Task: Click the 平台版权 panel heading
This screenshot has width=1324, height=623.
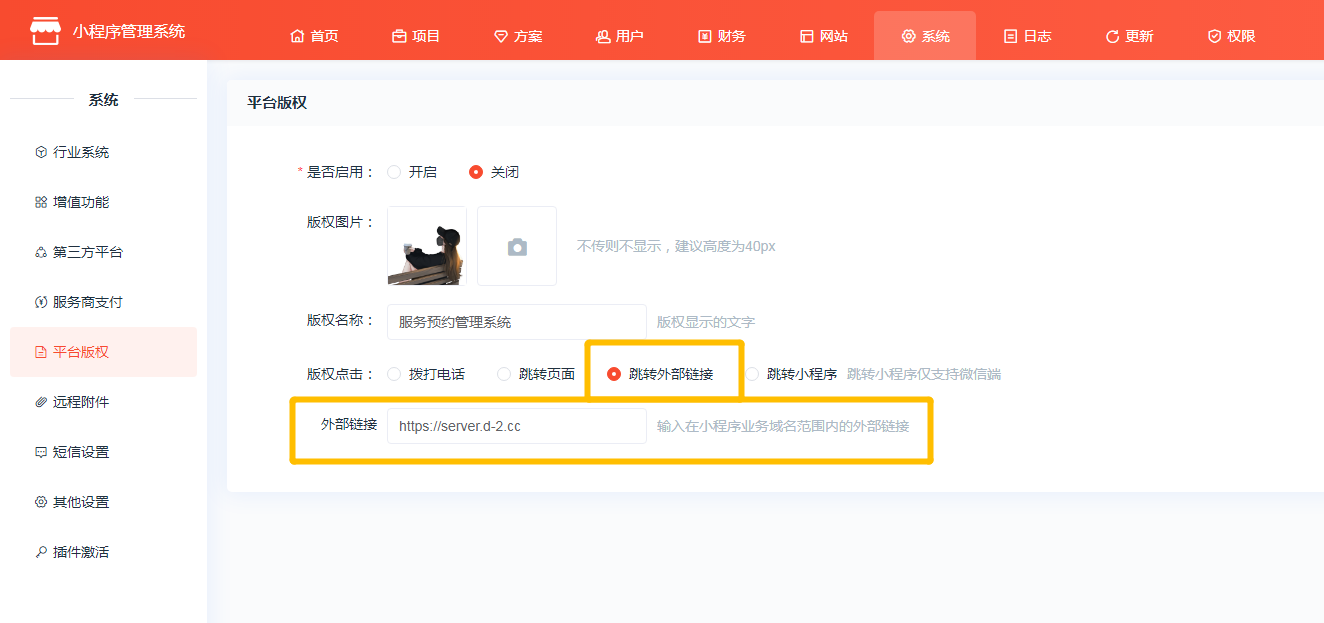Action: pyautogui.click(x=277, y=102)
